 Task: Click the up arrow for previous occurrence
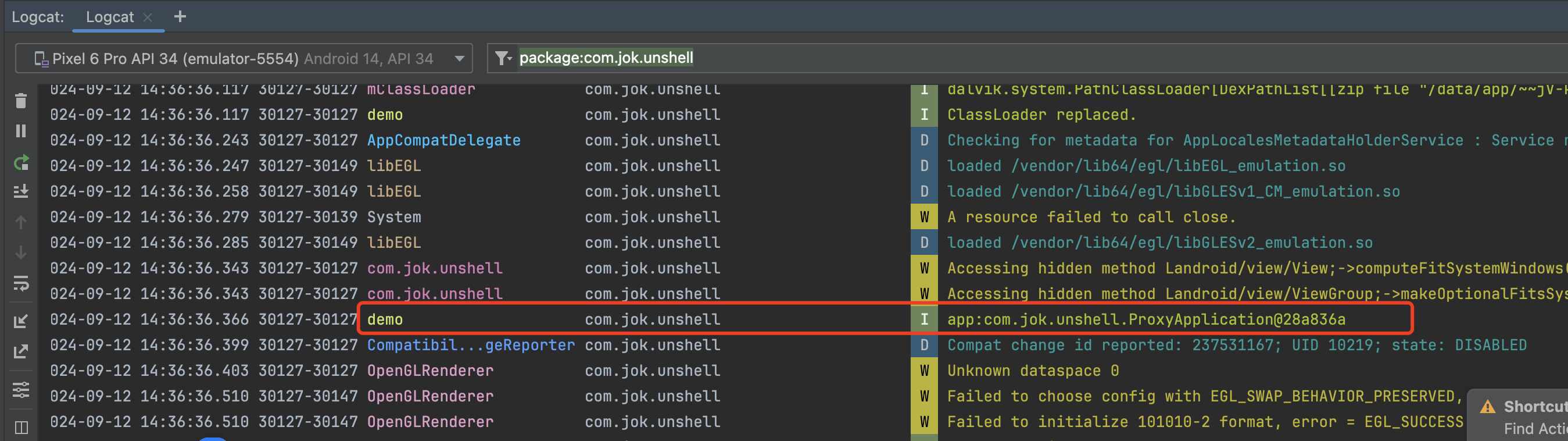click(21, 222)
